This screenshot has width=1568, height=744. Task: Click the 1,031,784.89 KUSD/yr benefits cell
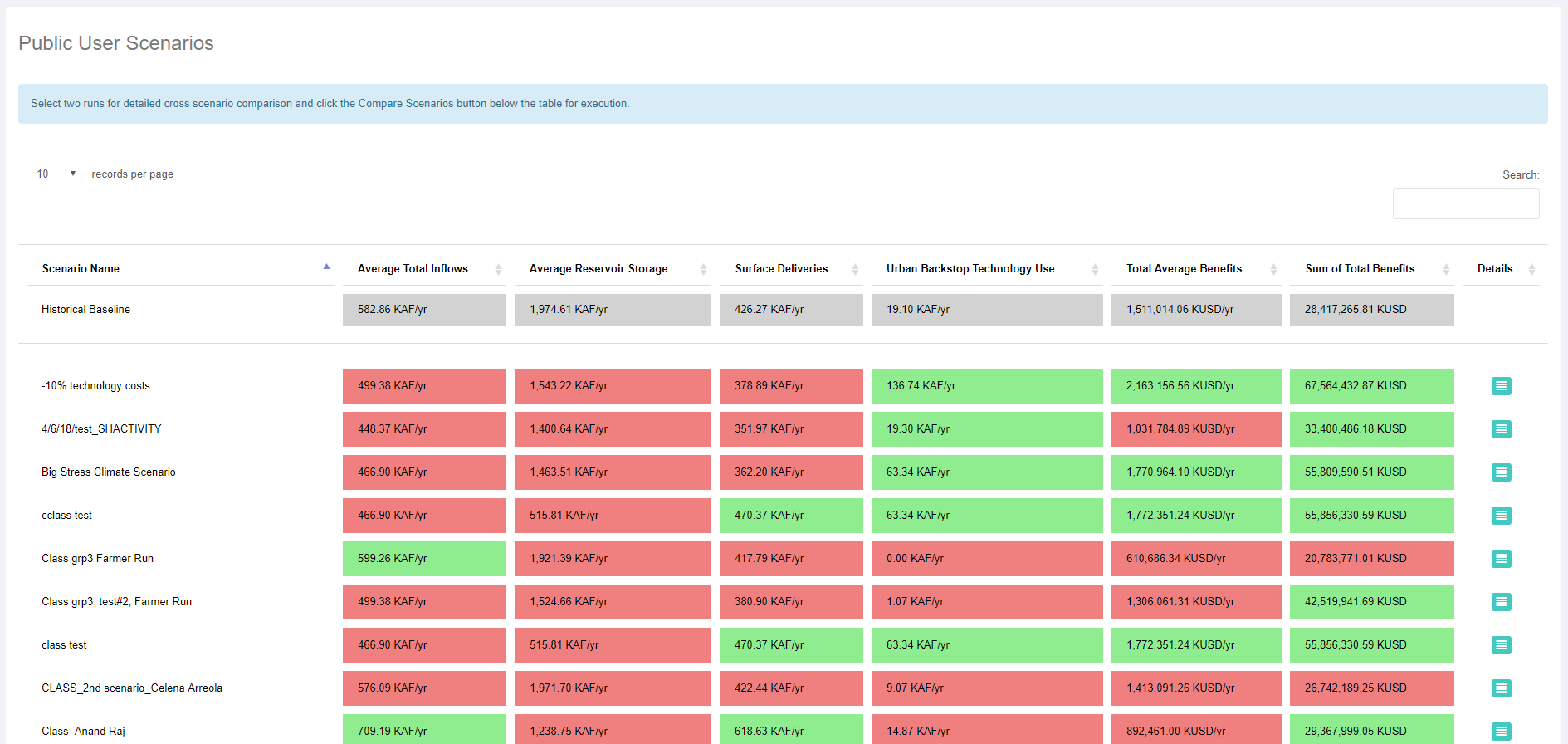coord(1196,429)
